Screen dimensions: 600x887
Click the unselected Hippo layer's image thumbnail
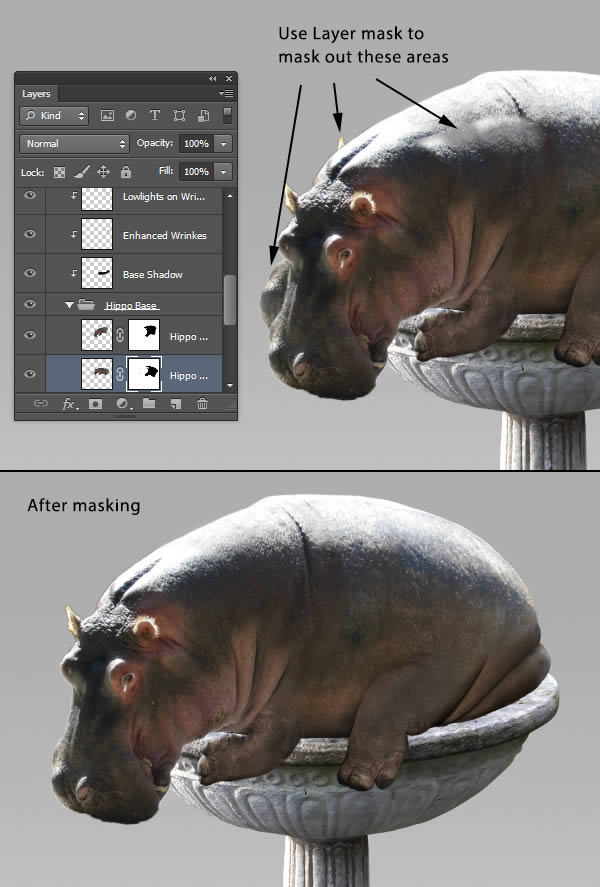[97, 335]
